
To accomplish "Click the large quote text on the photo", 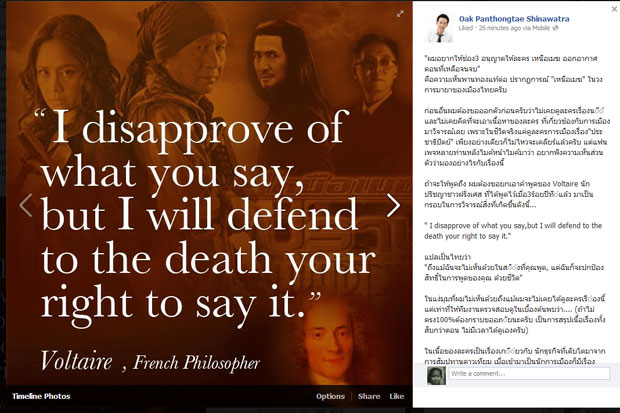I will (206, 214).
